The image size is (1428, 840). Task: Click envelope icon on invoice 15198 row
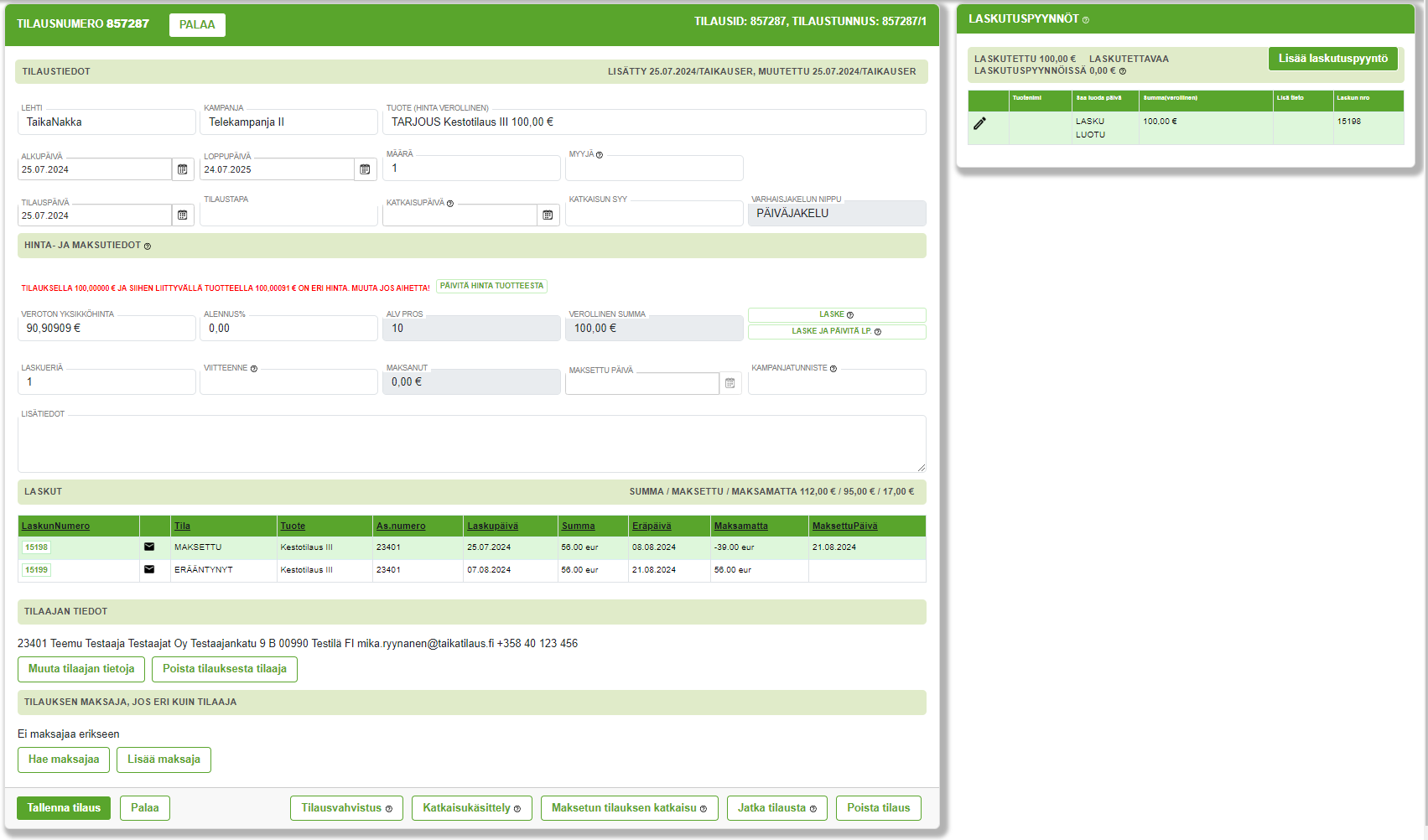pyautogui.click(x=149, y=547)
